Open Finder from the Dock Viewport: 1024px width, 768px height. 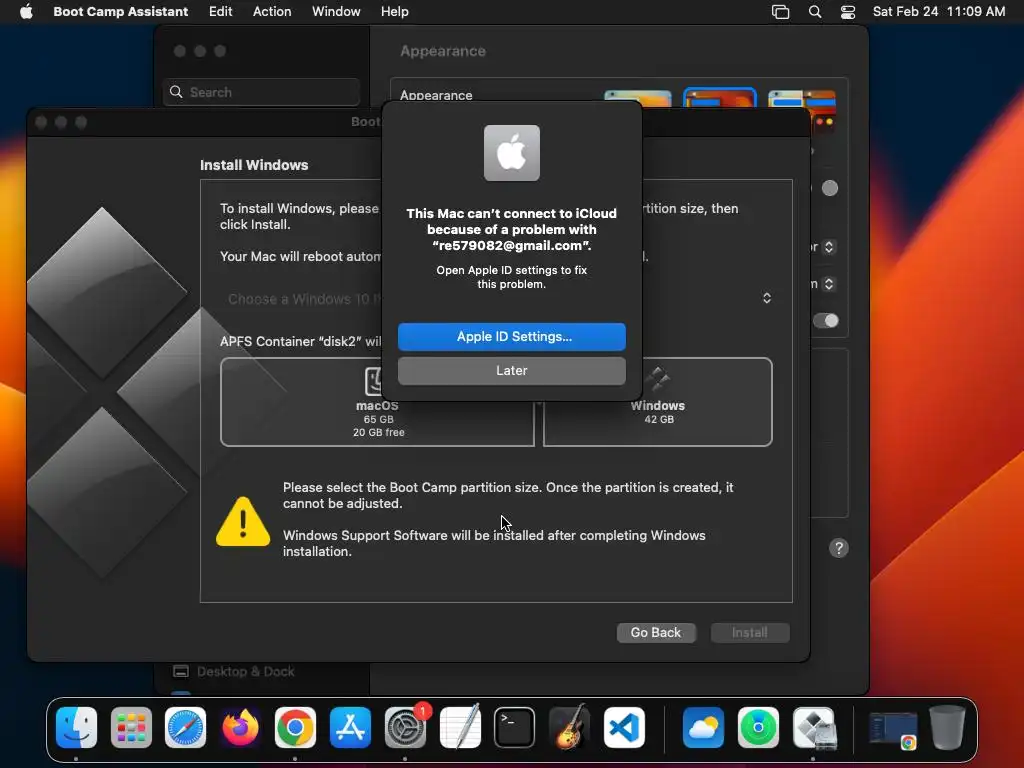tap(76, 727)
